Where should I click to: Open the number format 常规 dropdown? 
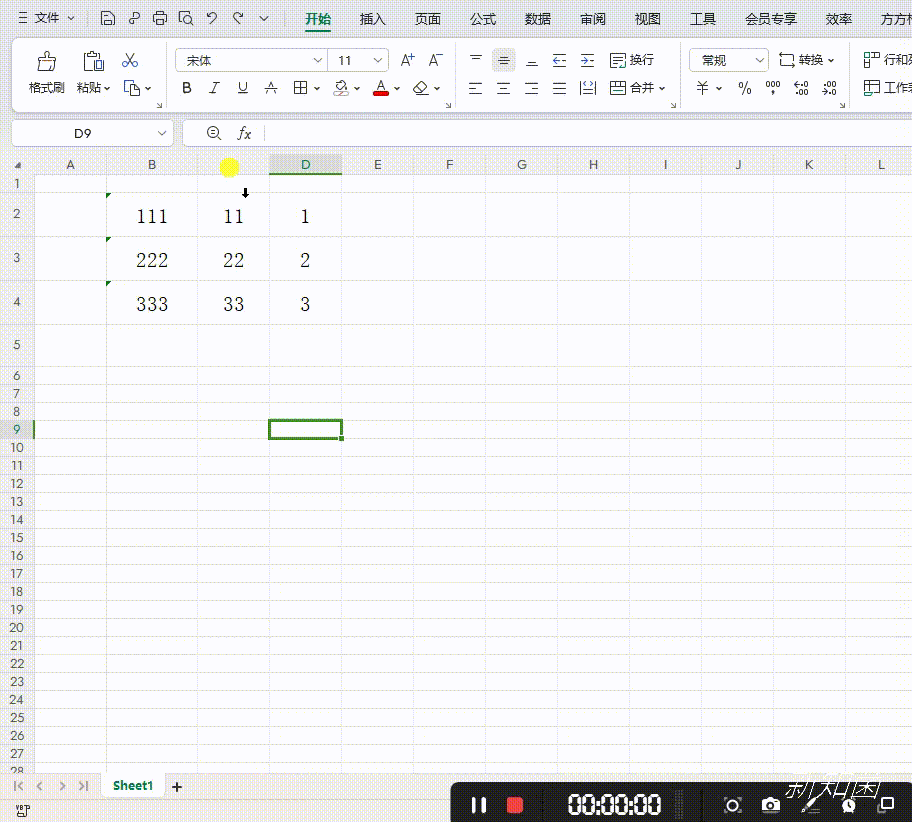[759, 60]
